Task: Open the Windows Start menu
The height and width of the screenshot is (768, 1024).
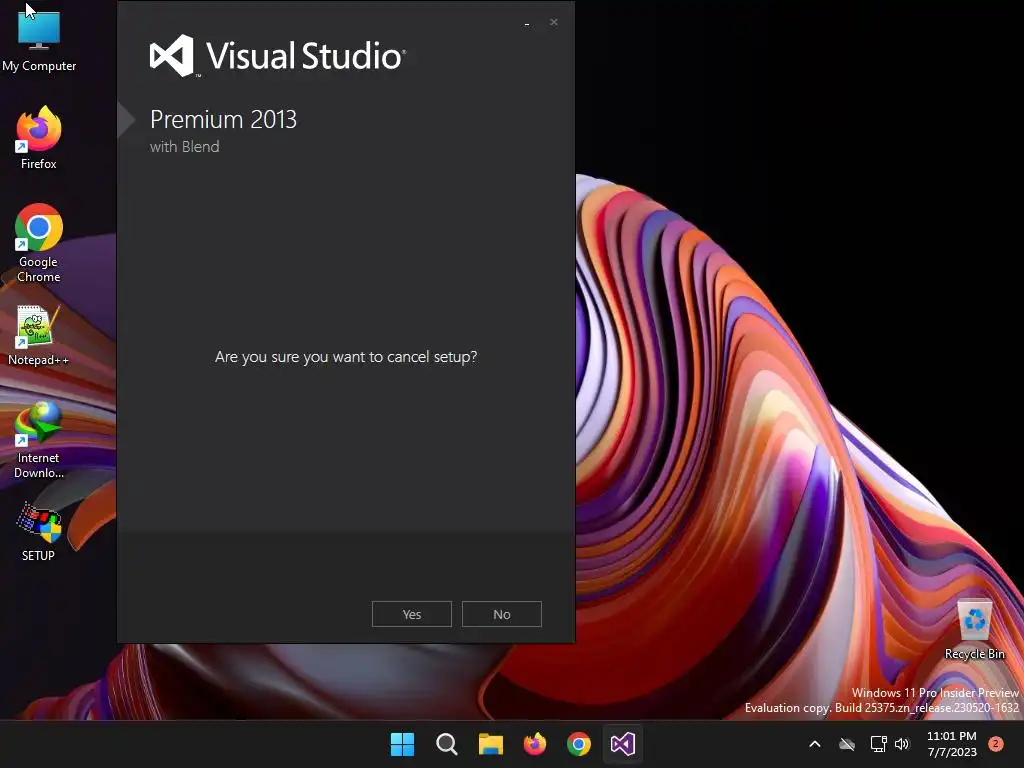Action: (402, 744)
